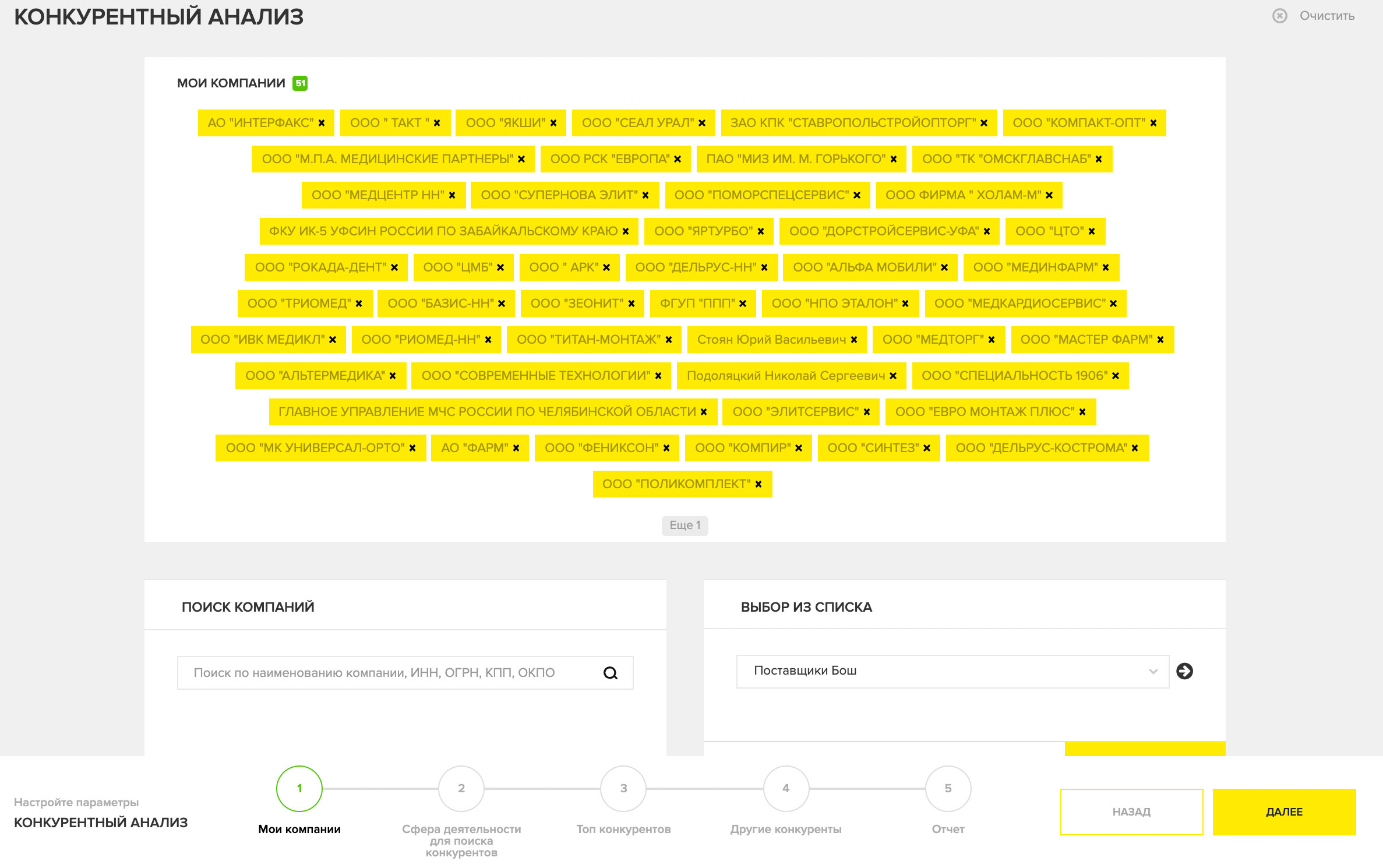Delete Стоян Юрий Васильевич from companies
This screenshot has height=868, width=1383.
pos(854,340)
